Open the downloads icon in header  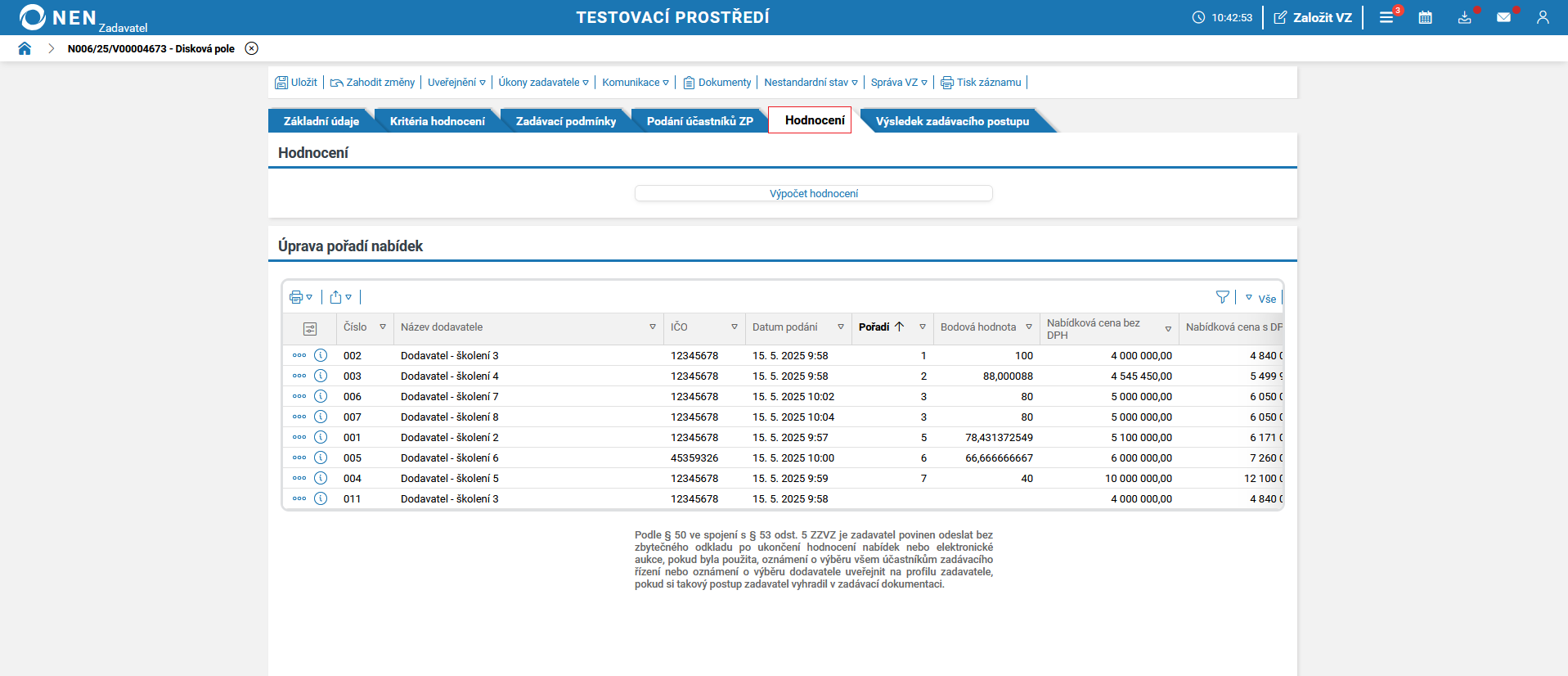point(1464,17)
